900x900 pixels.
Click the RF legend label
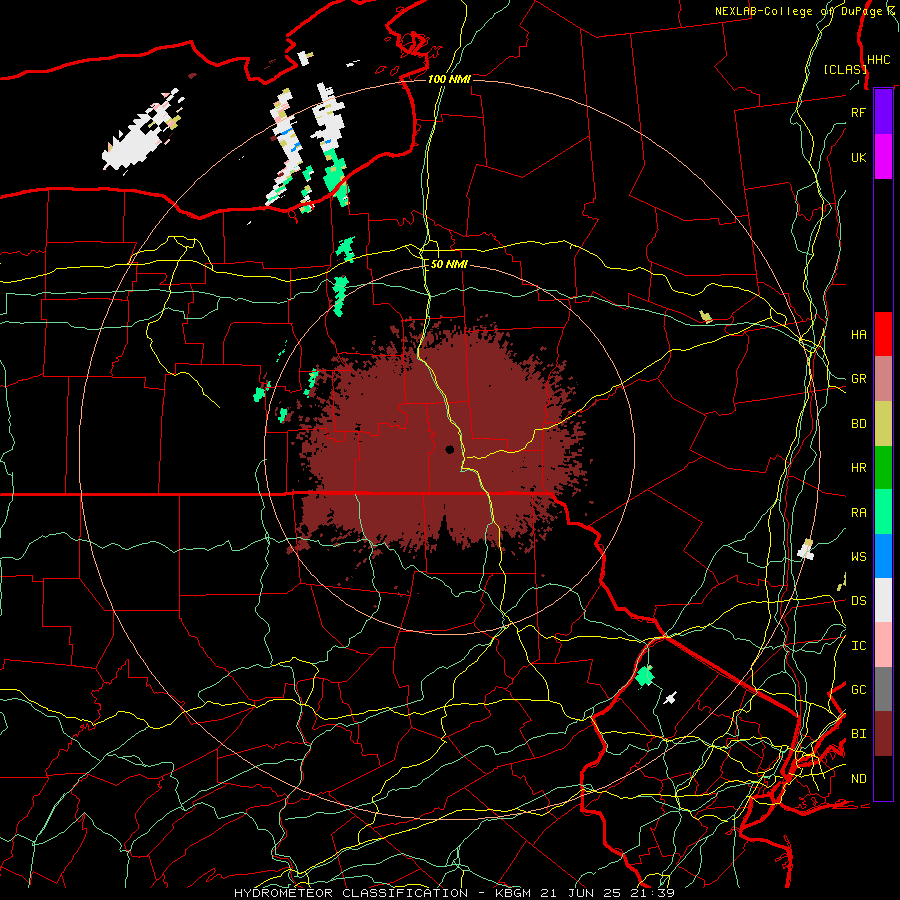858,112
